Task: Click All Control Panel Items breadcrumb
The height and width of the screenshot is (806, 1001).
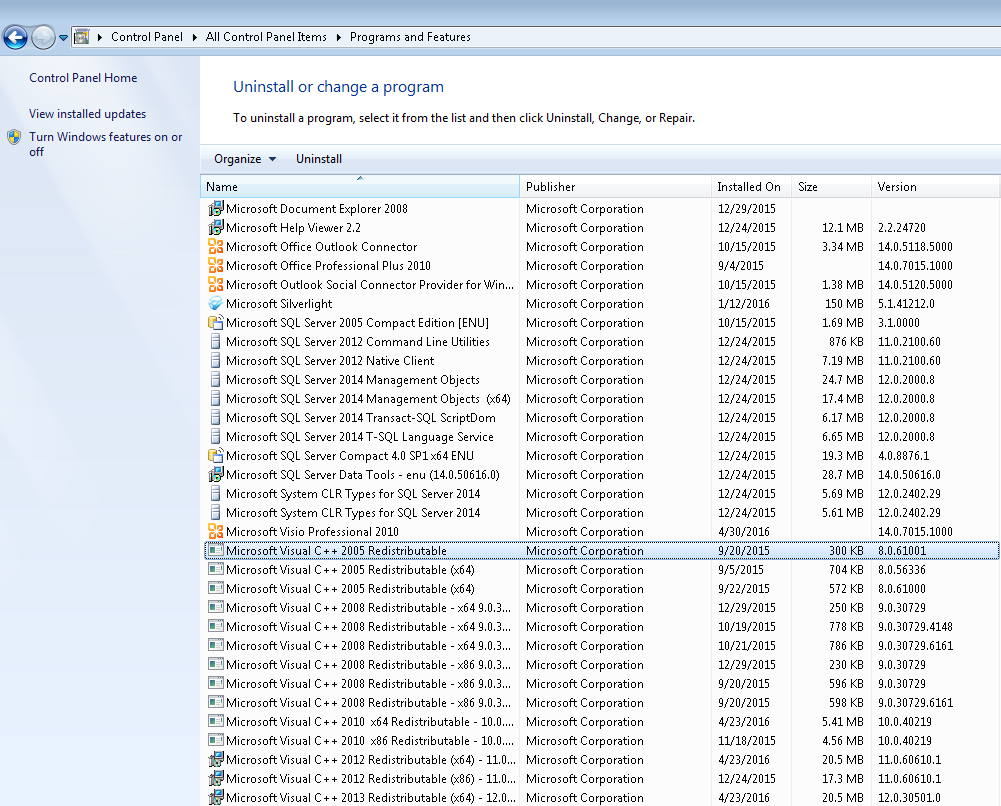Action: [x=266, y=37]
